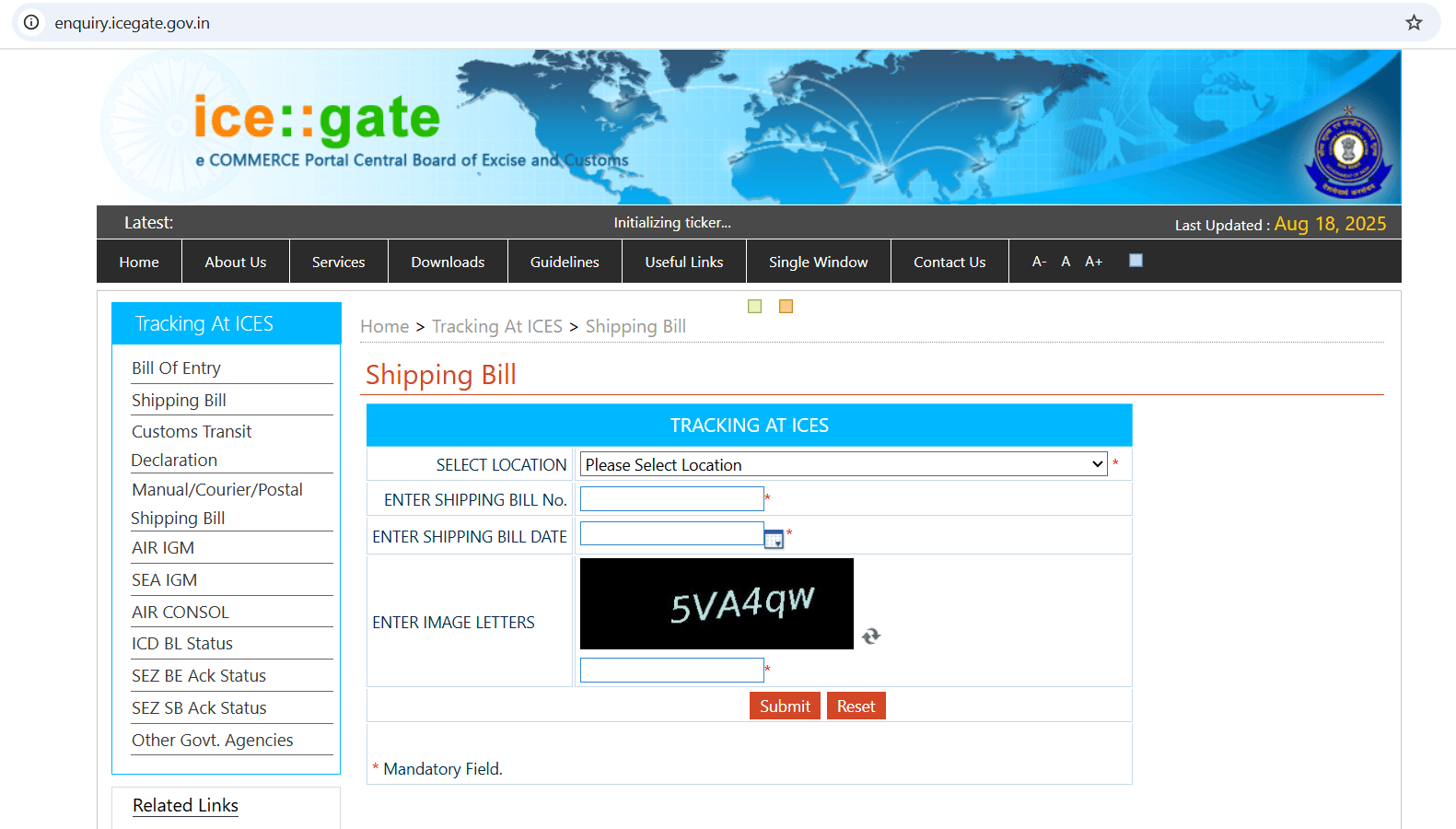Screen dimensions: 1456x829
Task: Focus the image letters captcha field
Action: coord(672,670)
